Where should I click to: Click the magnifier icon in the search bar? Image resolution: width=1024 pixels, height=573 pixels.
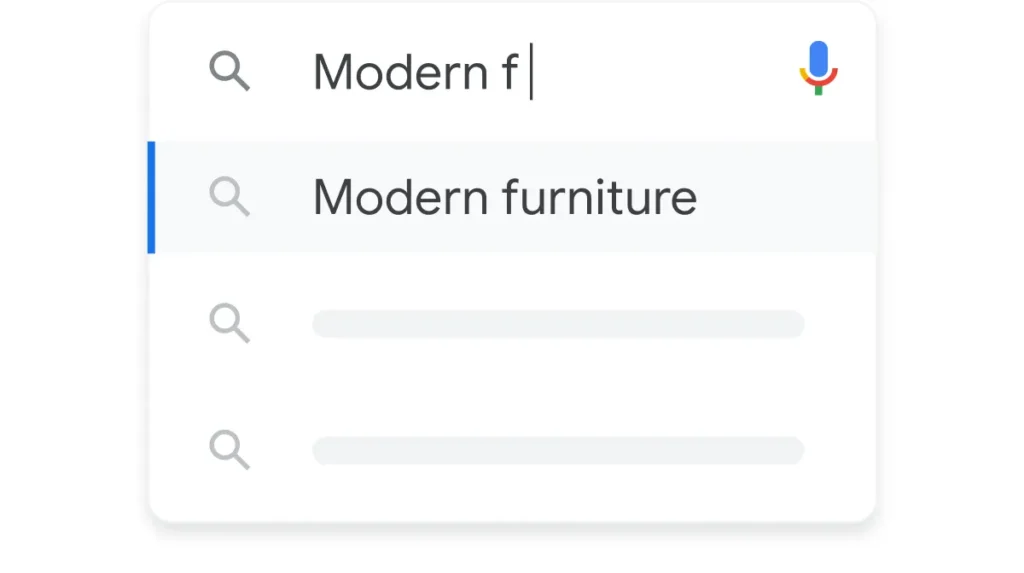coord(229,71)
